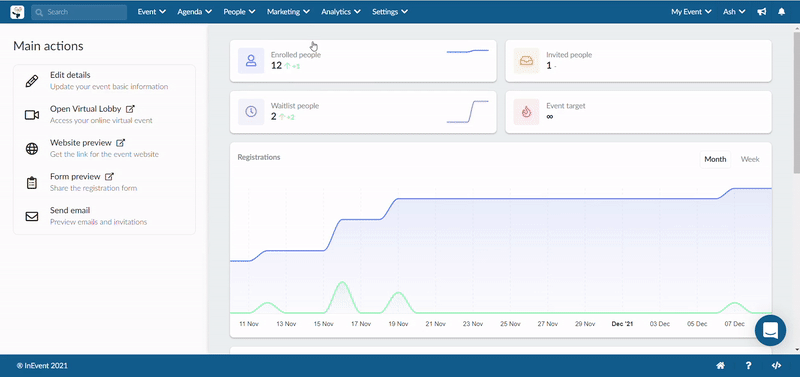The width and height of the screenshot is (800, 377).
Task: Click the Search input field
Action: 79,12
